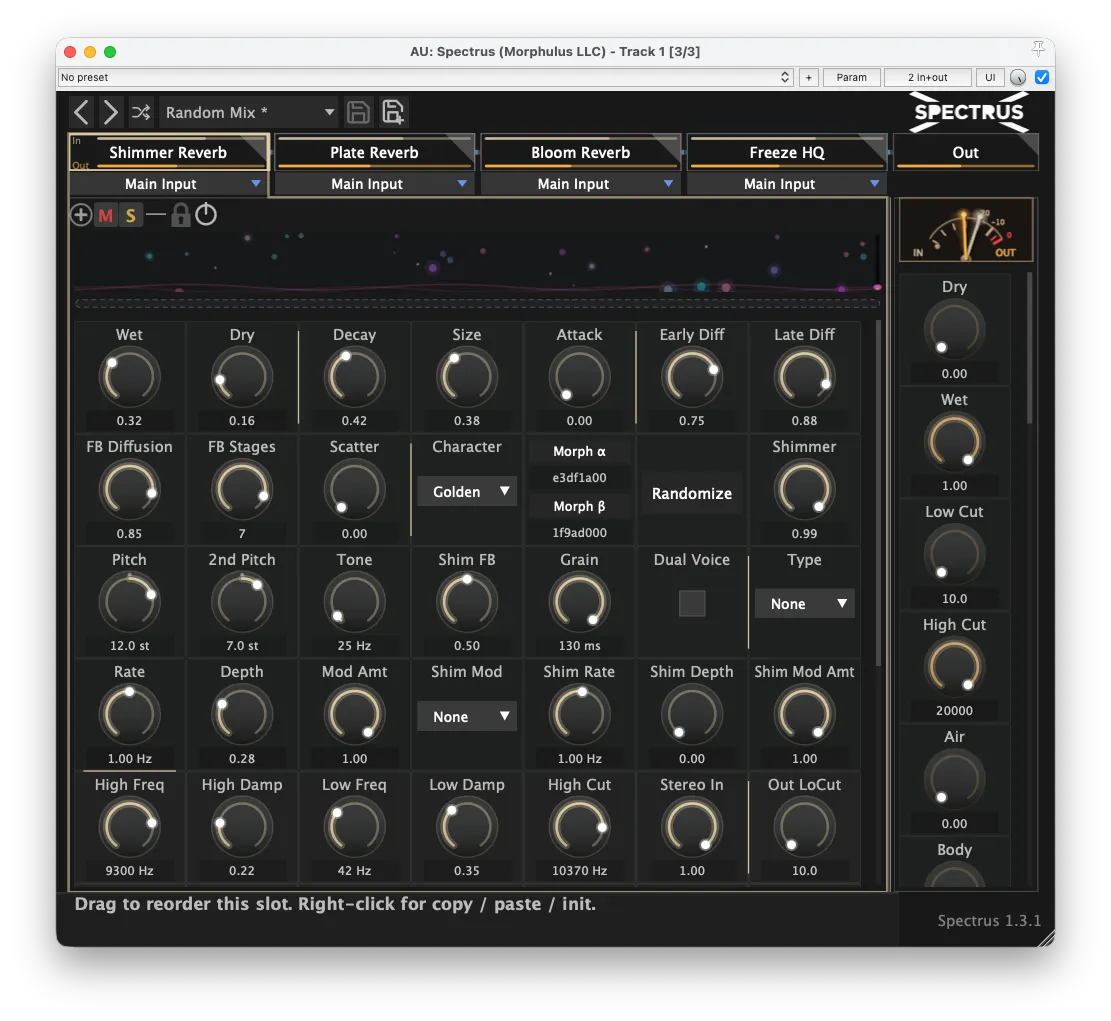Click the Randomize button
Image resolution: width=1111 pixels, height=1021 pixels.
point(692,493)
